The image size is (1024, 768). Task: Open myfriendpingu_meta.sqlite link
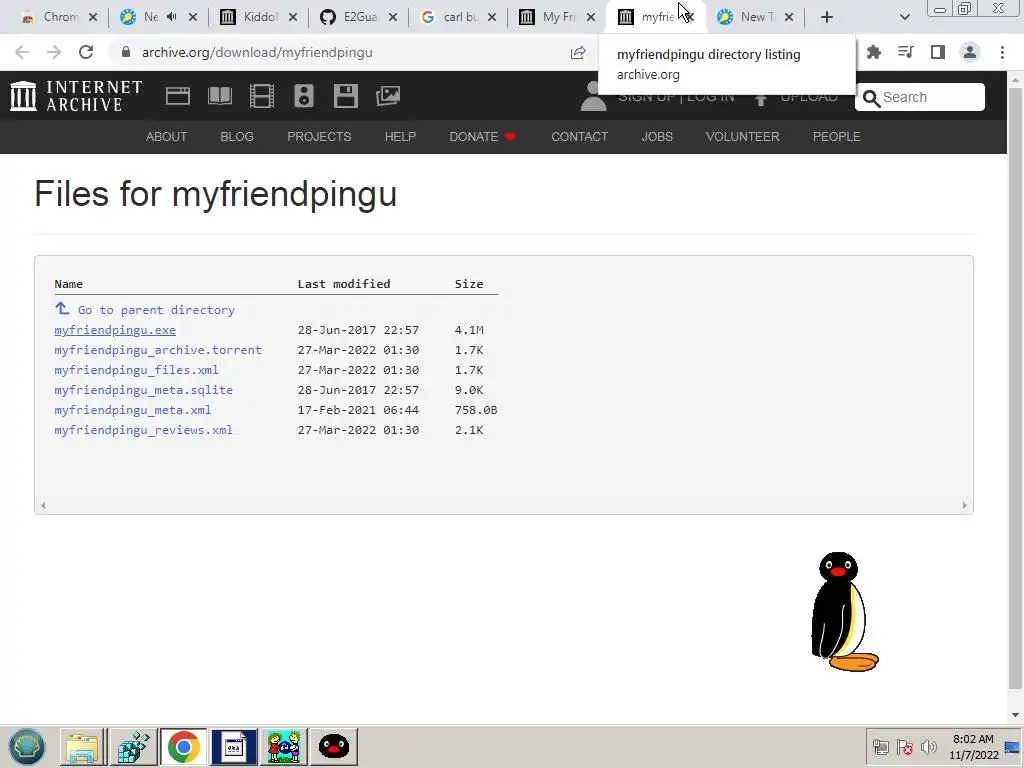click(144, 390)
